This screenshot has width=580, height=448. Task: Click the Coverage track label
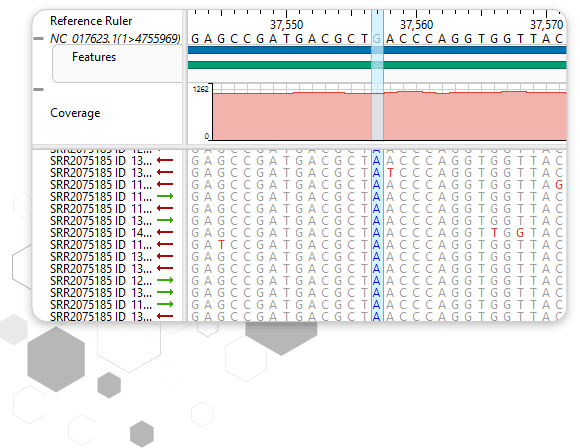pyautogui.click(x=75, y=113)
